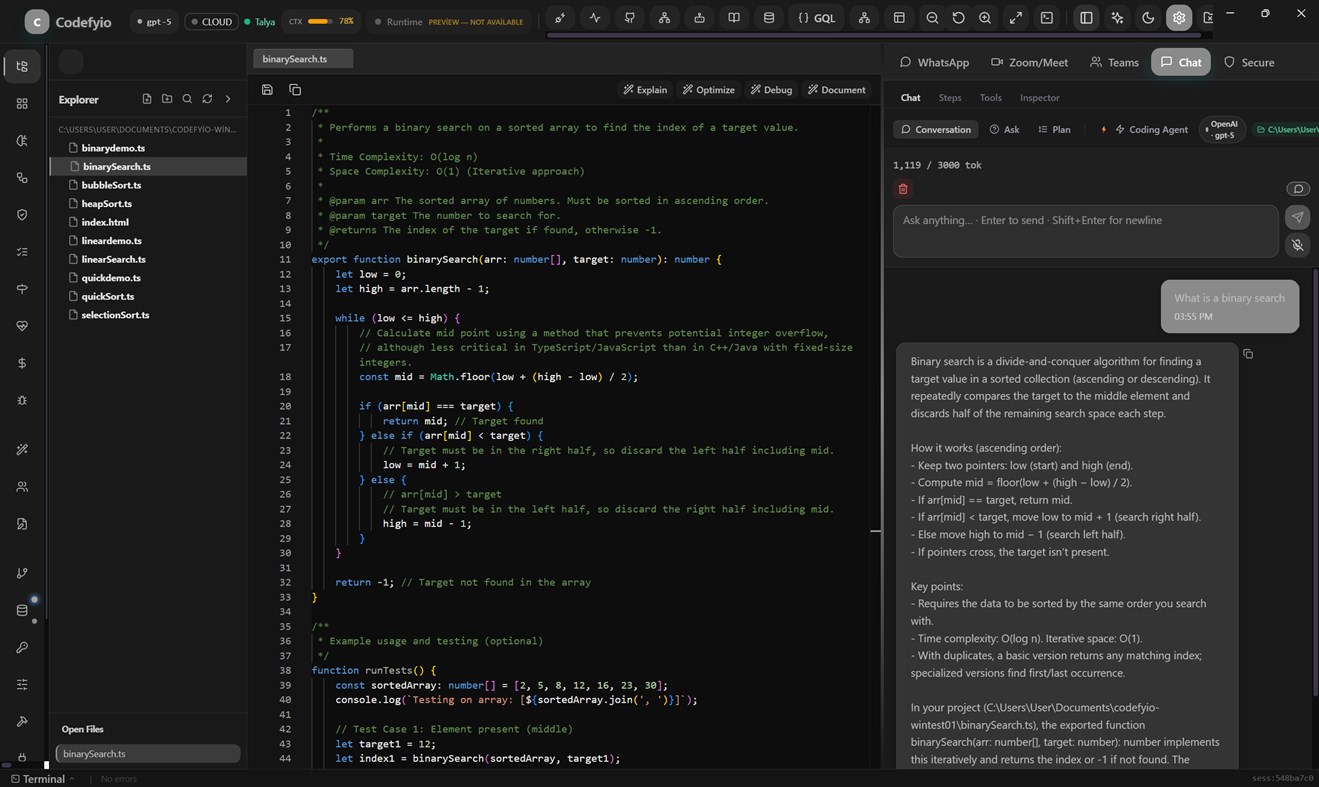Switch to the Inspector tab

1039,98
